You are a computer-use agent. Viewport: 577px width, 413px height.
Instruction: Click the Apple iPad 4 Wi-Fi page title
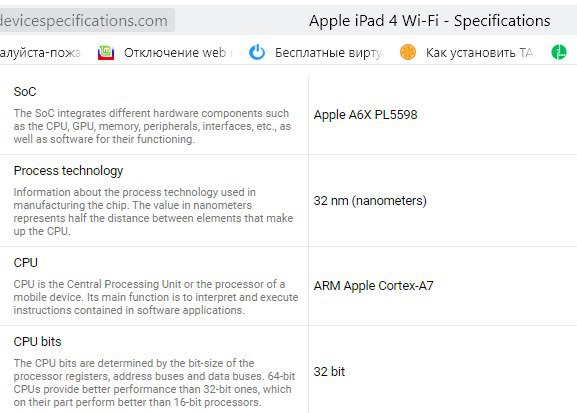tap(429, 21)
